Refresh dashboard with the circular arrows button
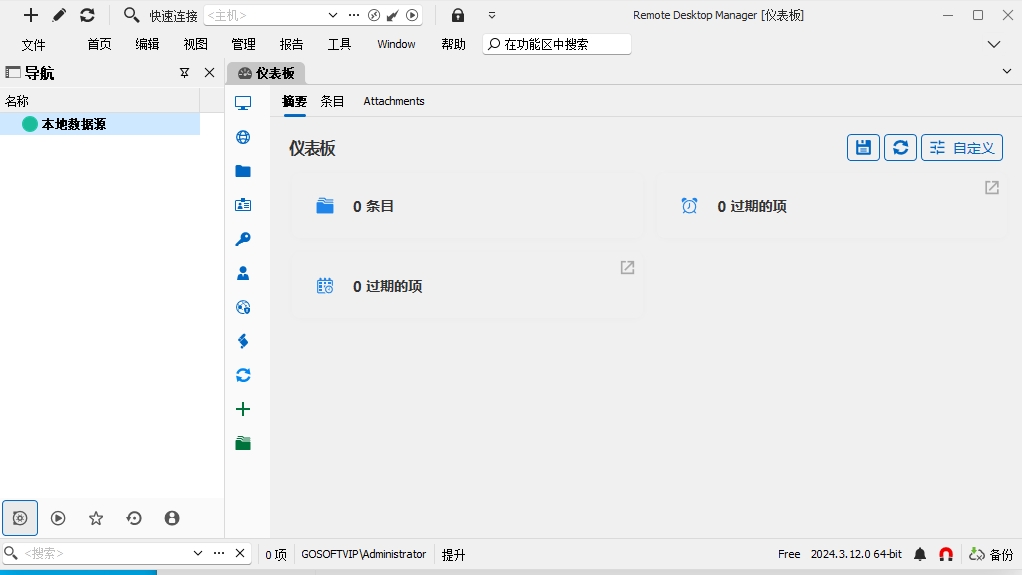This screenshot has width=1022, height=575. pos(901,147)
